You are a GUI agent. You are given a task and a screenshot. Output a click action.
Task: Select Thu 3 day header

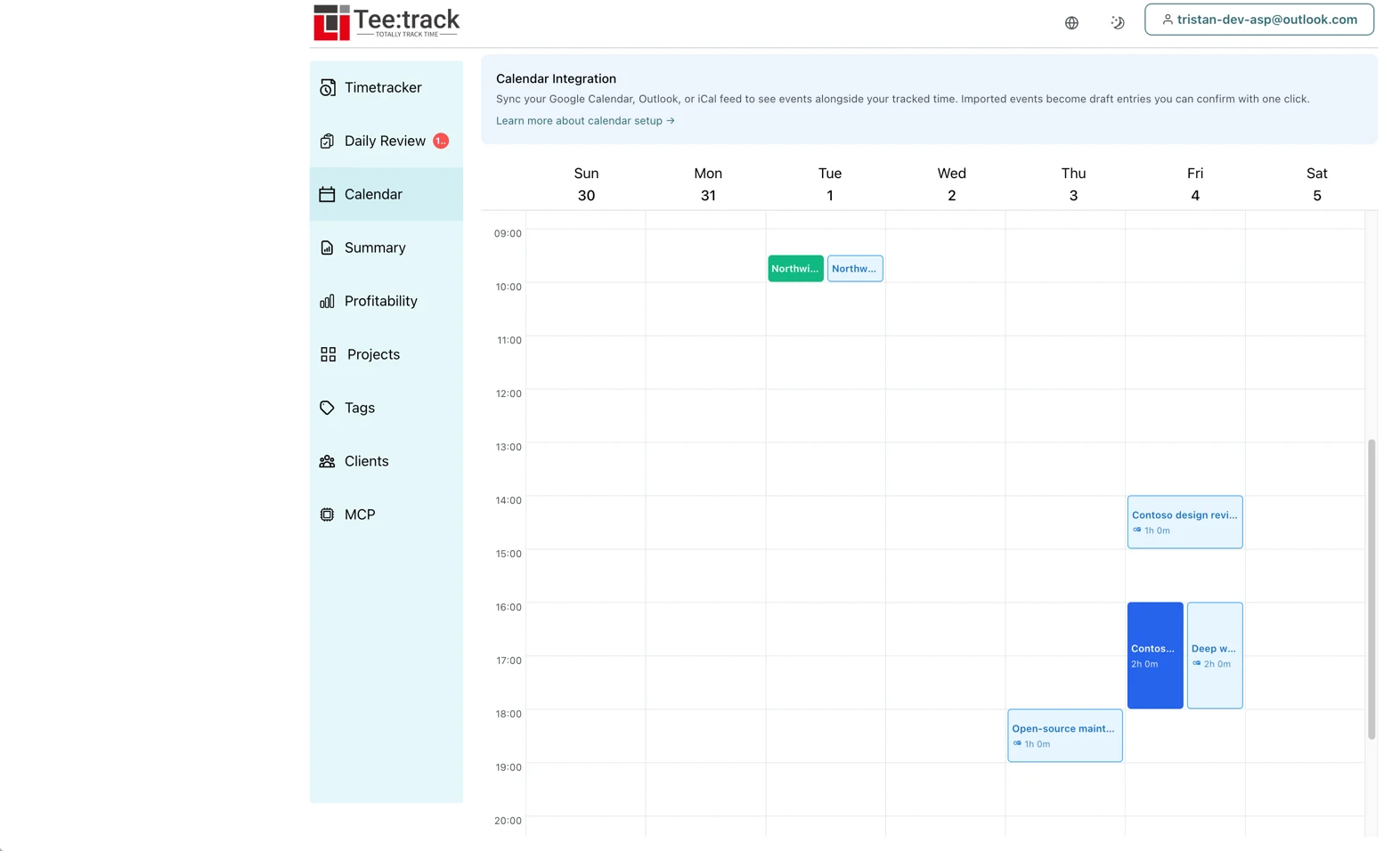click(1073, 184)
